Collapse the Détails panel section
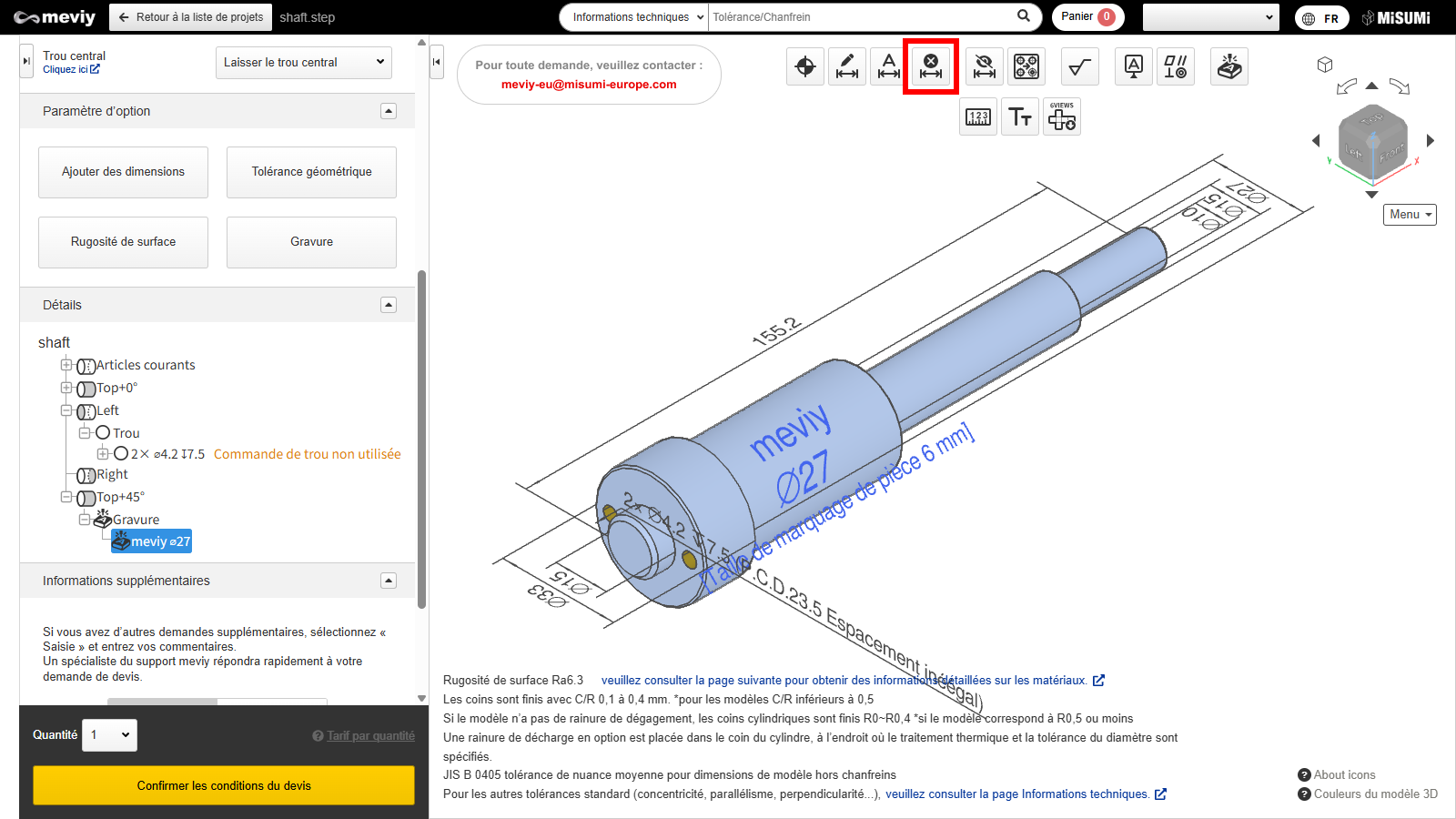 [389, 305]
